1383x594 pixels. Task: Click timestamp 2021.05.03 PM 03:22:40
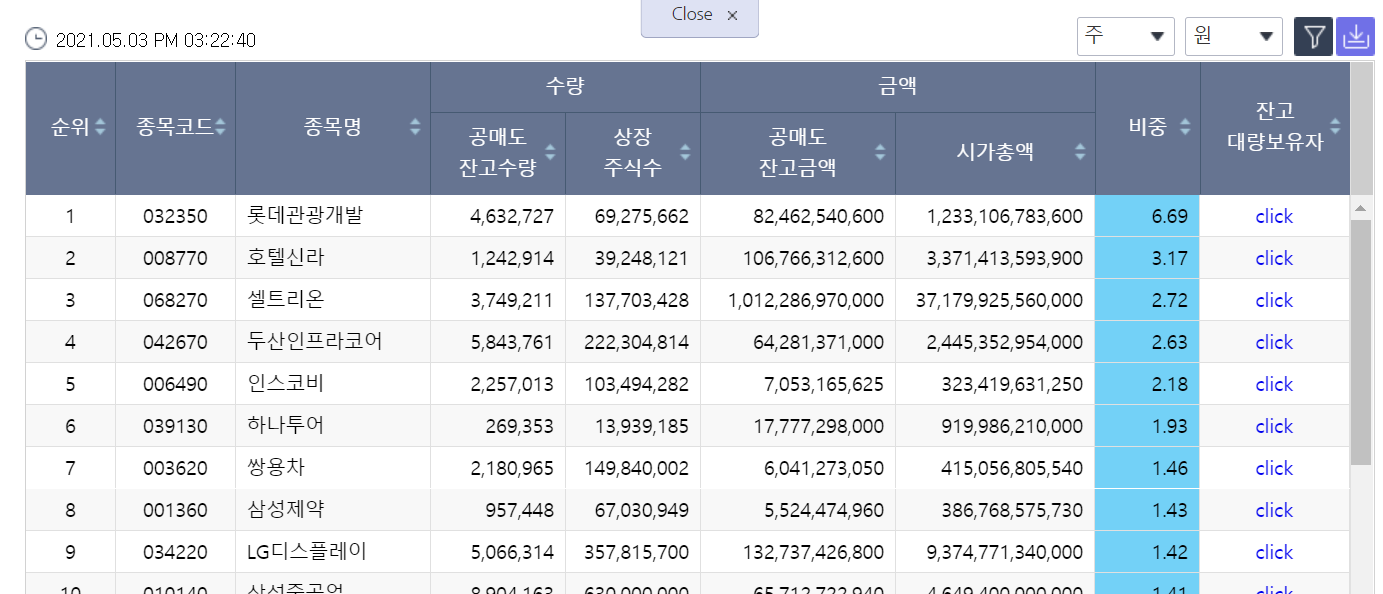156,40
